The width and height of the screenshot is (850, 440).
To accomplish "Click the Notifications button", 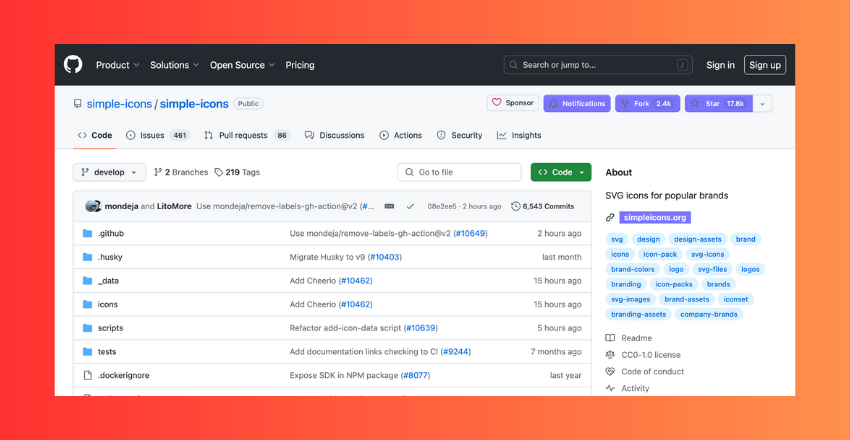I will click(577, 103).
